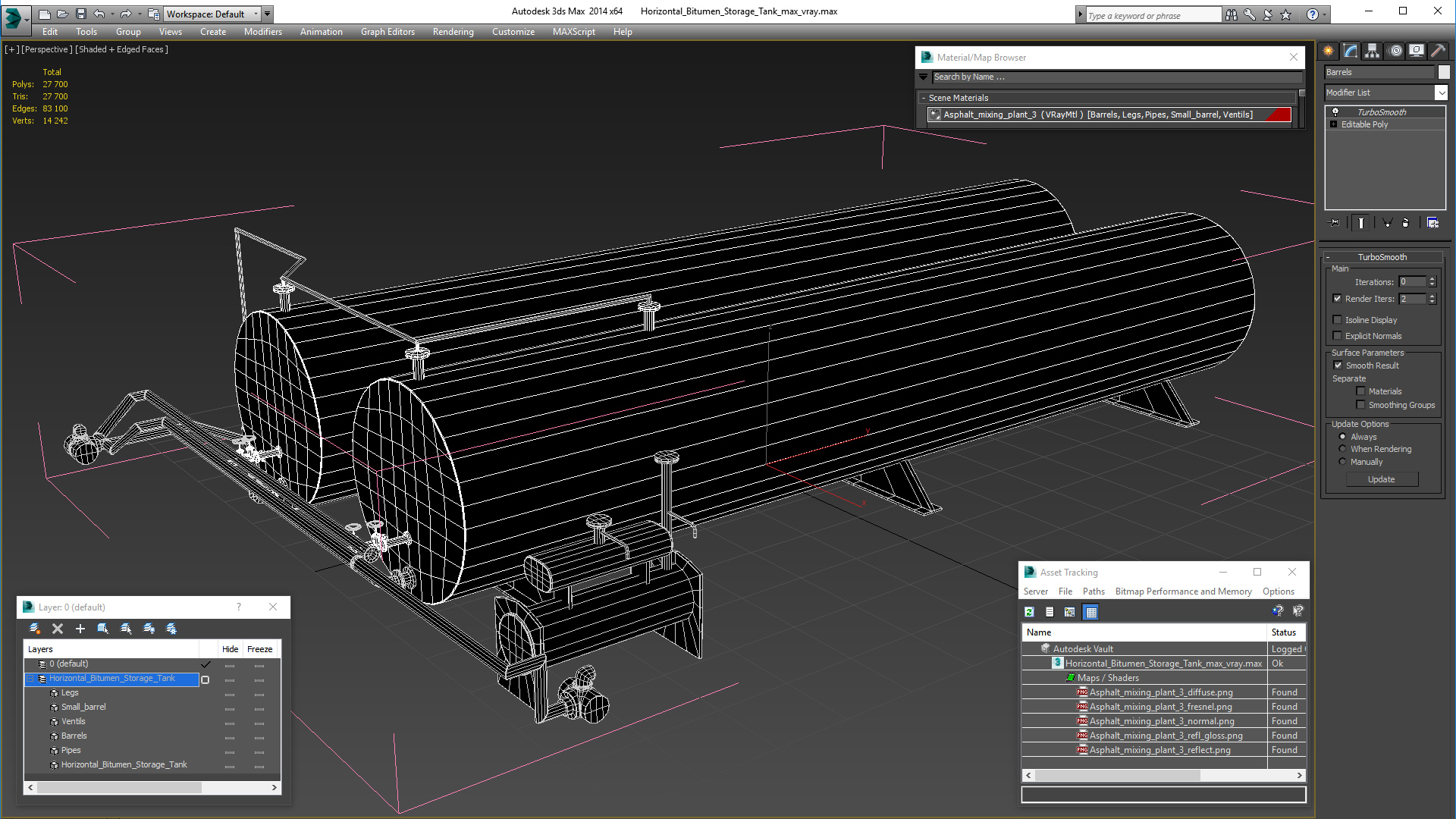Click Freeze all layers snowflake icon
The height and width of the screenshot is (819, 1456).
171,629
